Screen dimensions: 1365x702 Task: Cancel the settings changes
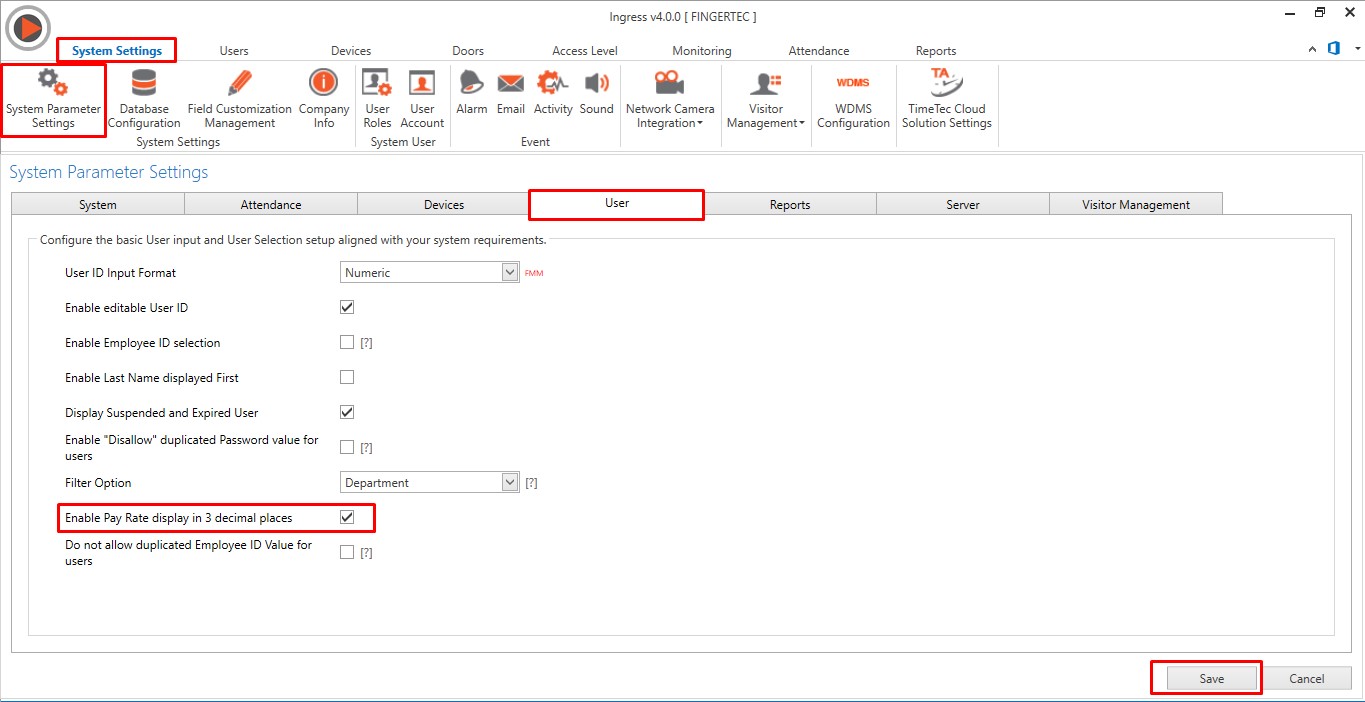1307,678
